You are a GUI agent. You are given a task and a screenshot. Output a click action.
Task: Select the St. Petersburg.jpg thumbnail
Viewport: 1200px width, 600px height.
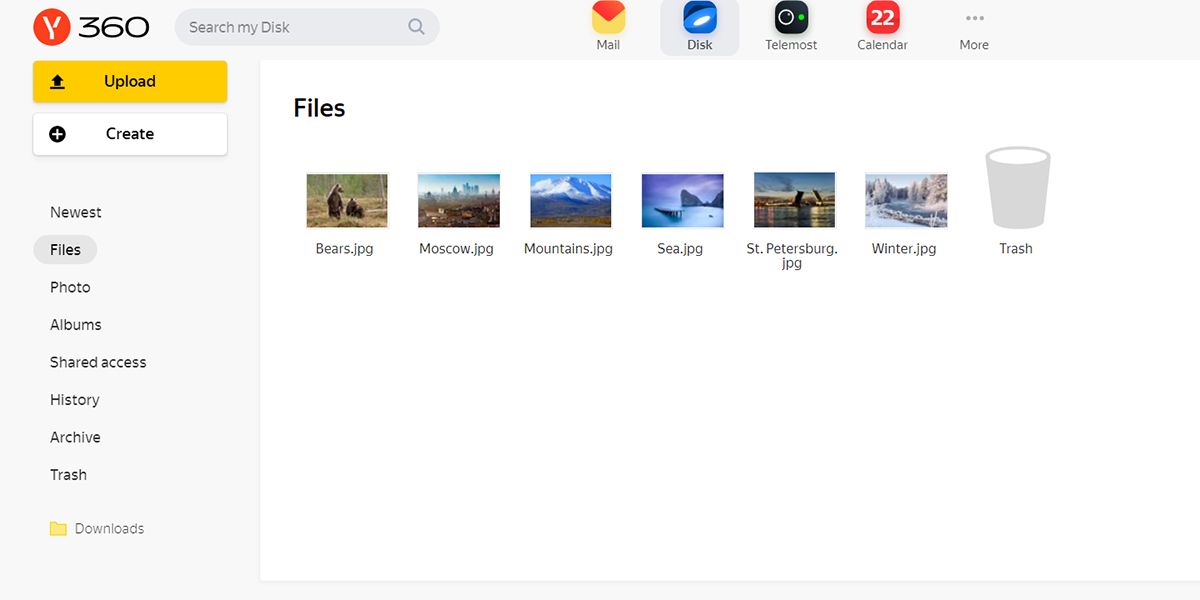[x=794, y=201]
